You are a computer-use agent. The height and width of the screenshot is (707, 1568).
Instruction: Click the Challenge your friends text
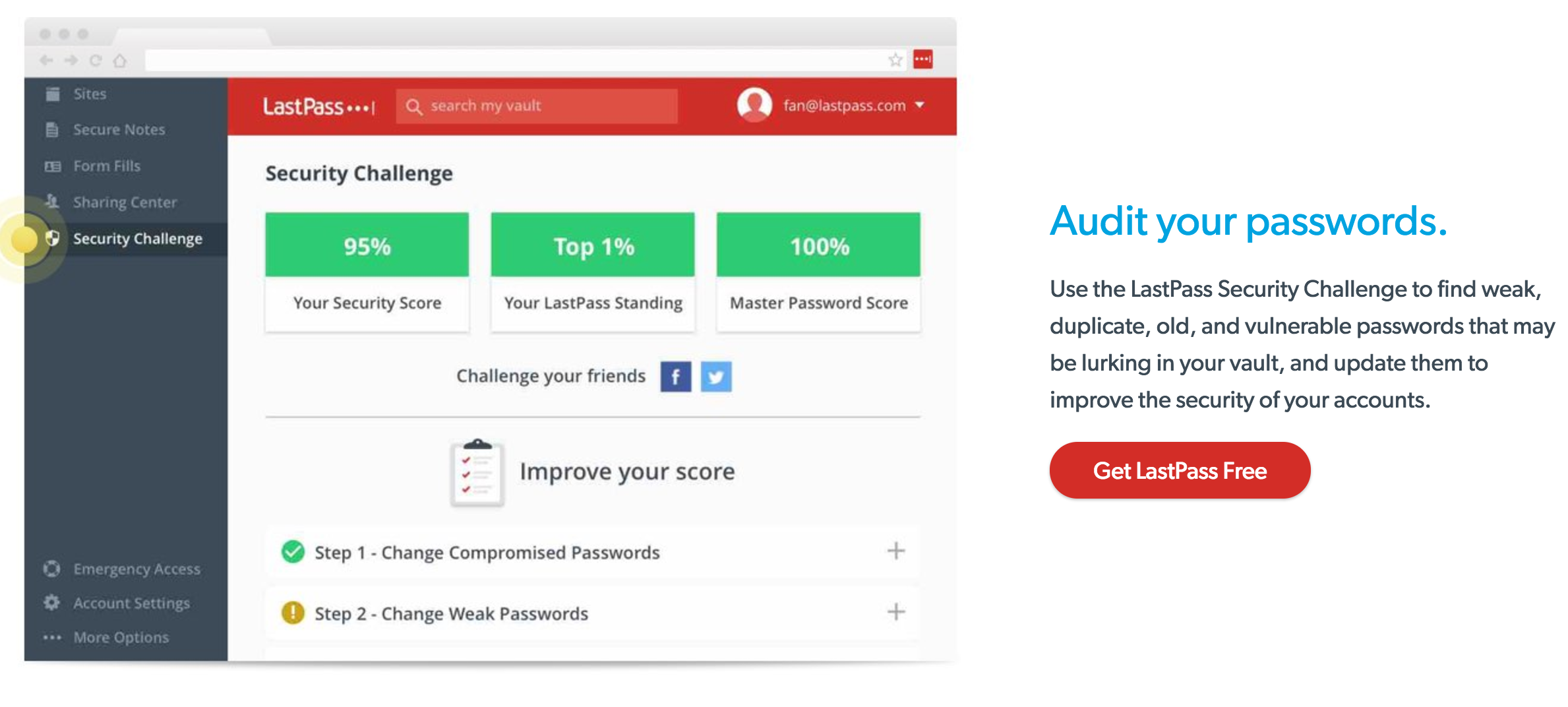point(551,376)
